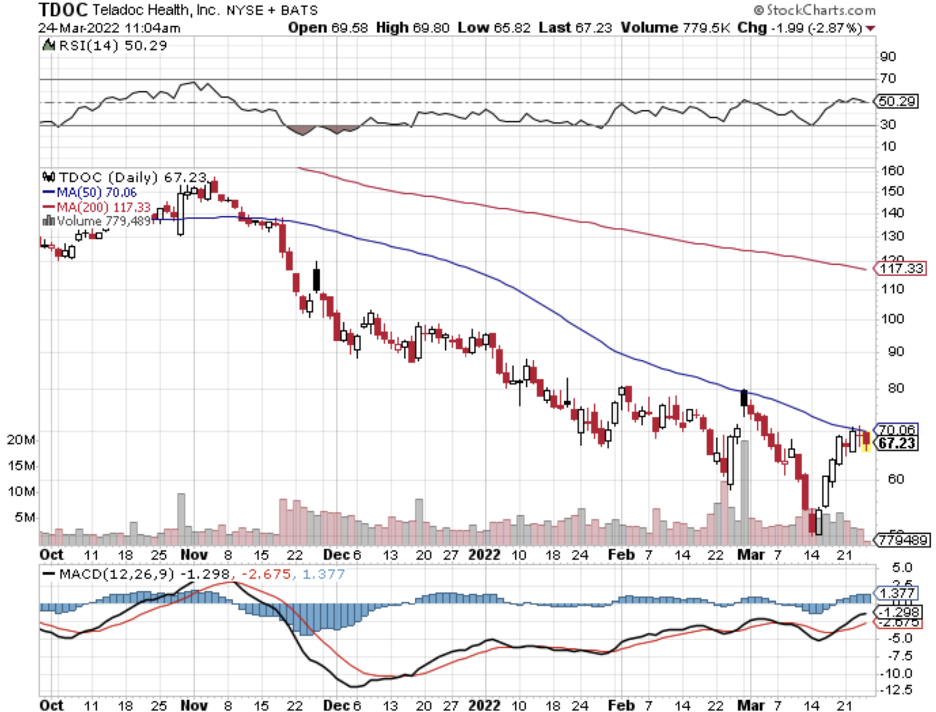This screenshot has width=936, height=712.
Task: Click the 2022 label on the bottom date axis
Action: pos(484,704)
